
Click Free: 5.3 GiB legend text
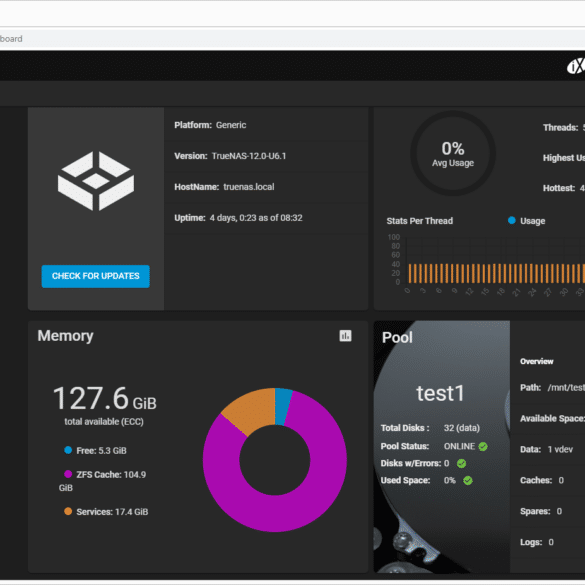[101, 451]
